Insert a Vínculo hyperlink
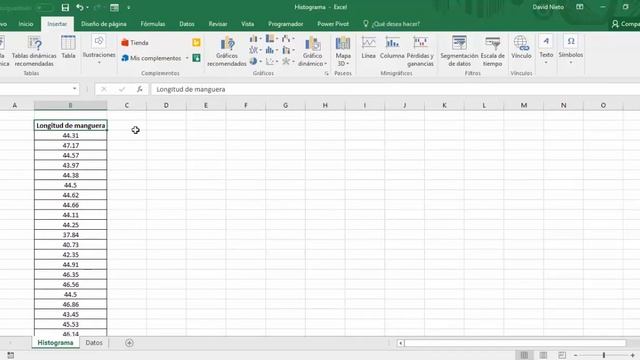This screenshot has width=640, height=360. point(521,47)
